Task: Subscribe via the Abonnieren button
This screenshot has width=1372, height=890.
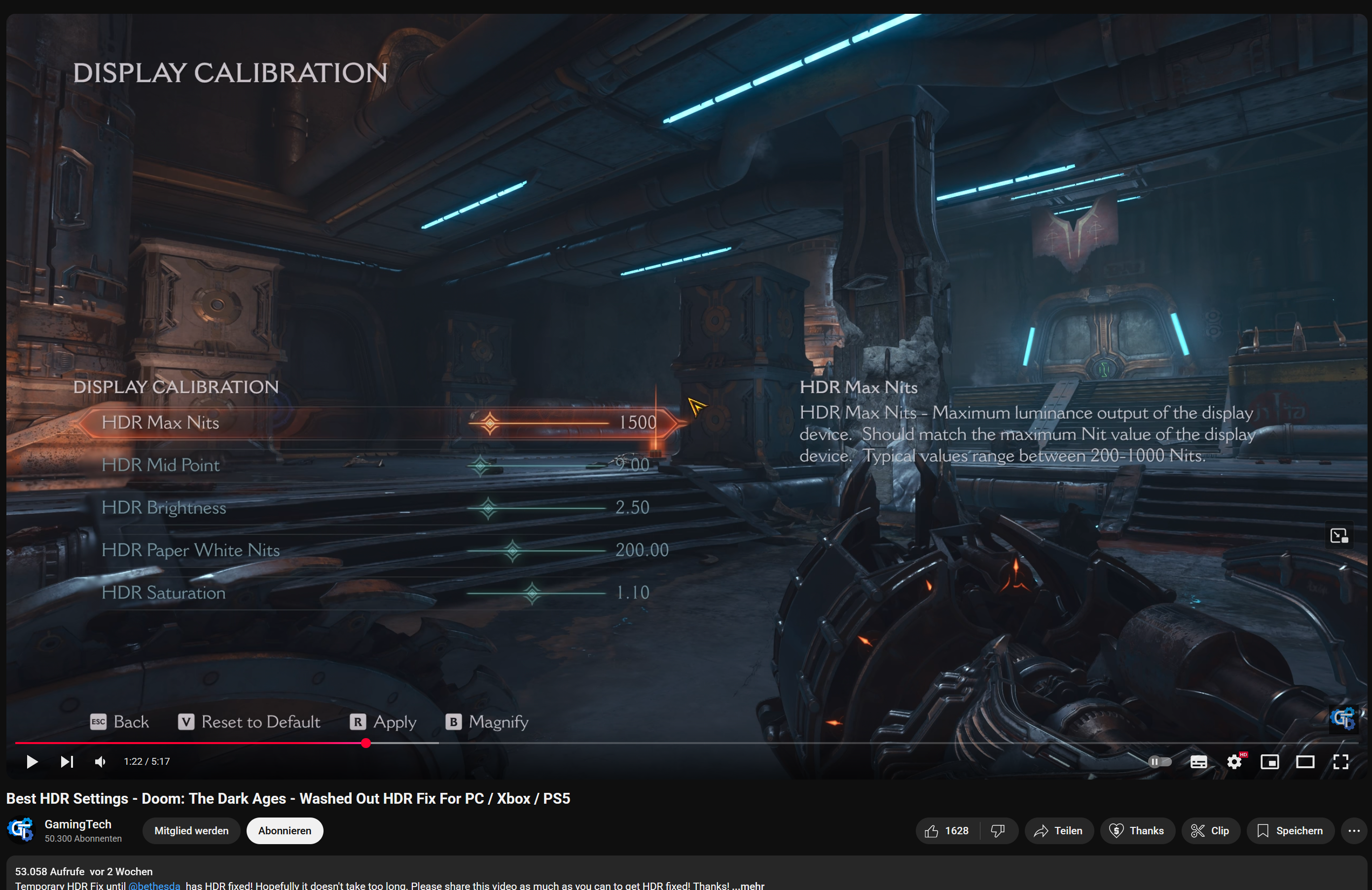Action: pos(284,831)
